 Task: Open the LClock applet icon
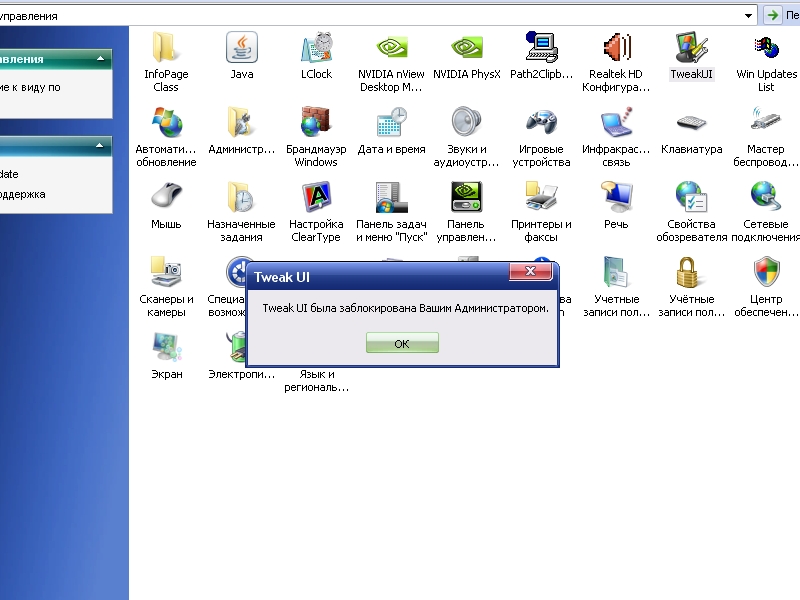(x=316, y=47)
